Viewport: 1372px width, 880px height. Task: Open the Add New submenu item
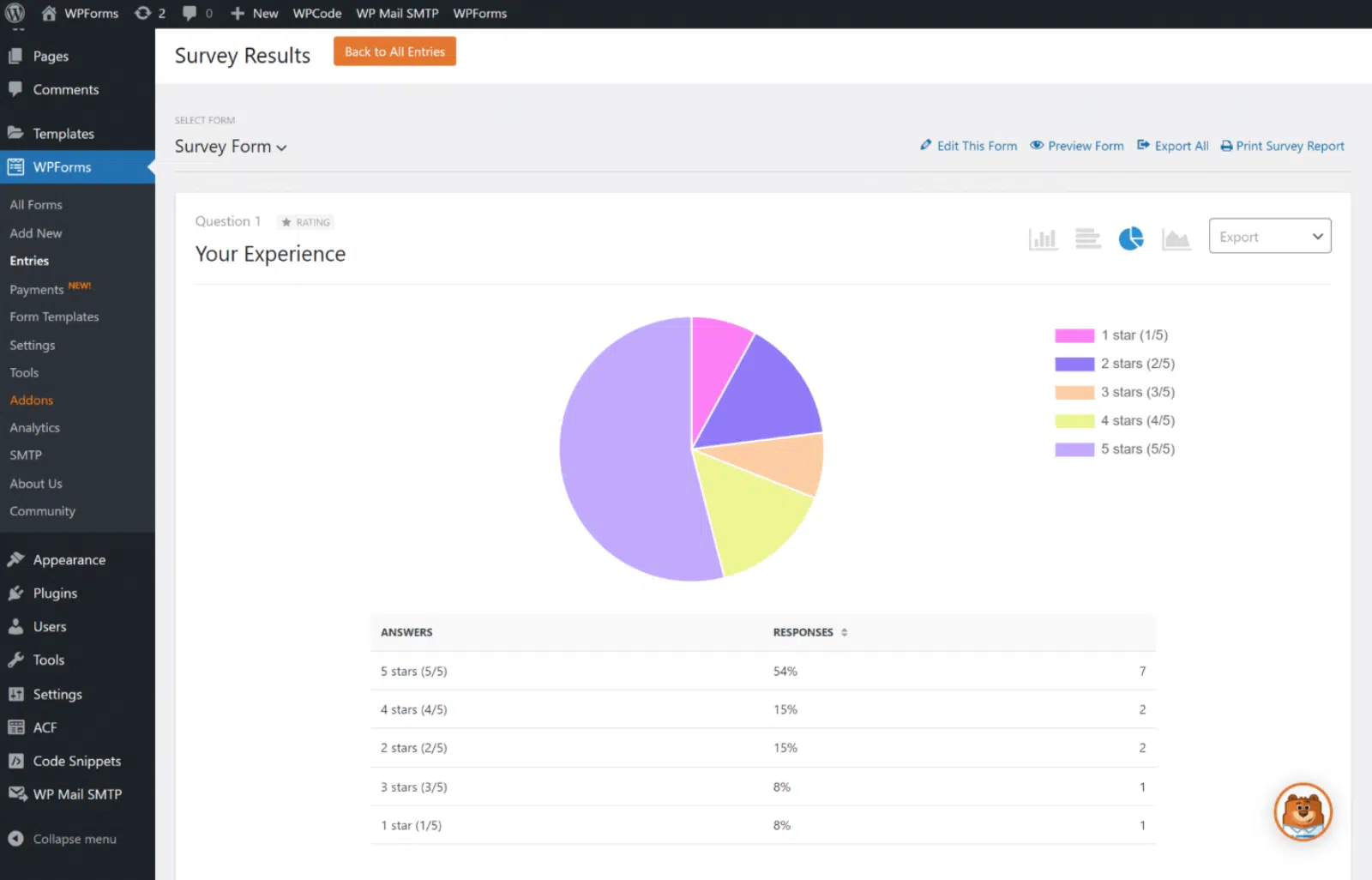[36, 233]
